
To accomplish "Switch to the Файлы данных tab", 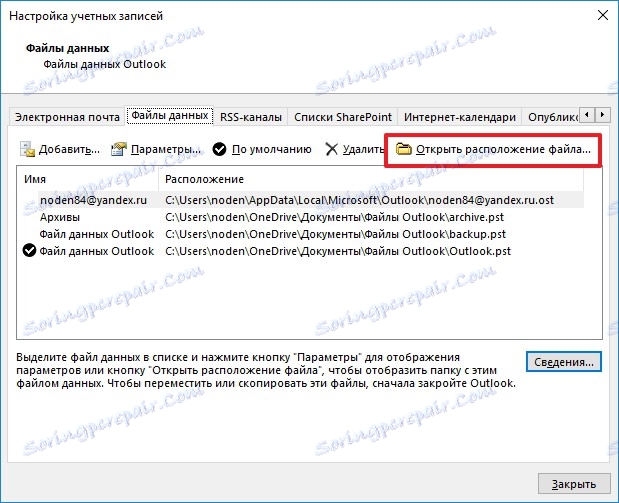I will pyautogui.click(x=170, y=116).
